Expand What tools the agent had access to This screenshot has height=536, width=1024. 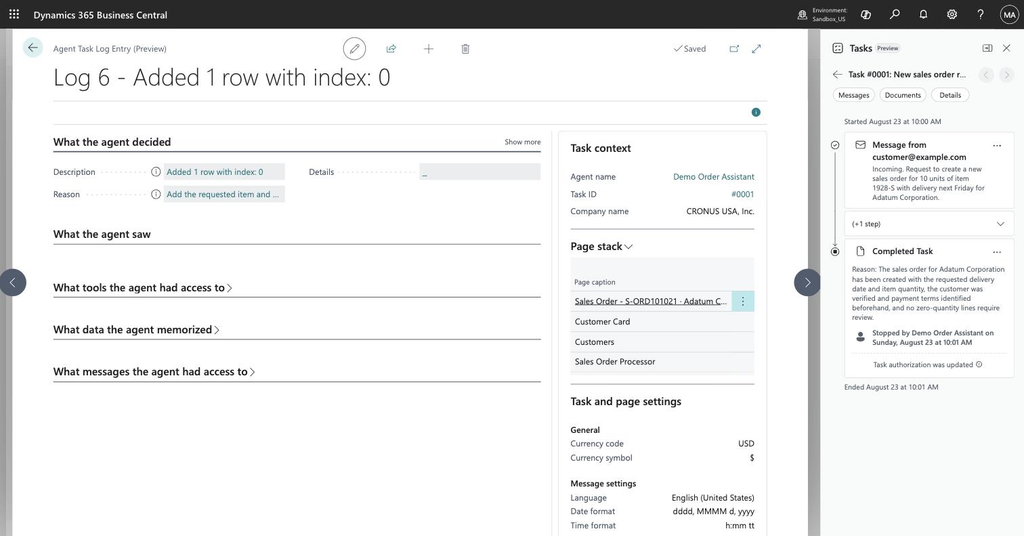143,287
